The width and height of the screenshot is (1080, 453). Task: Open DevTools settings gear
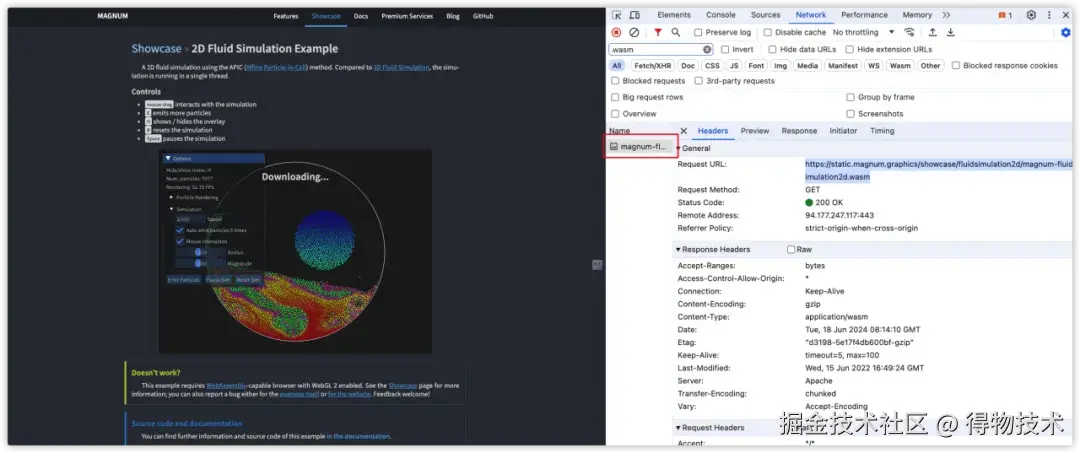pos(1031,15)
